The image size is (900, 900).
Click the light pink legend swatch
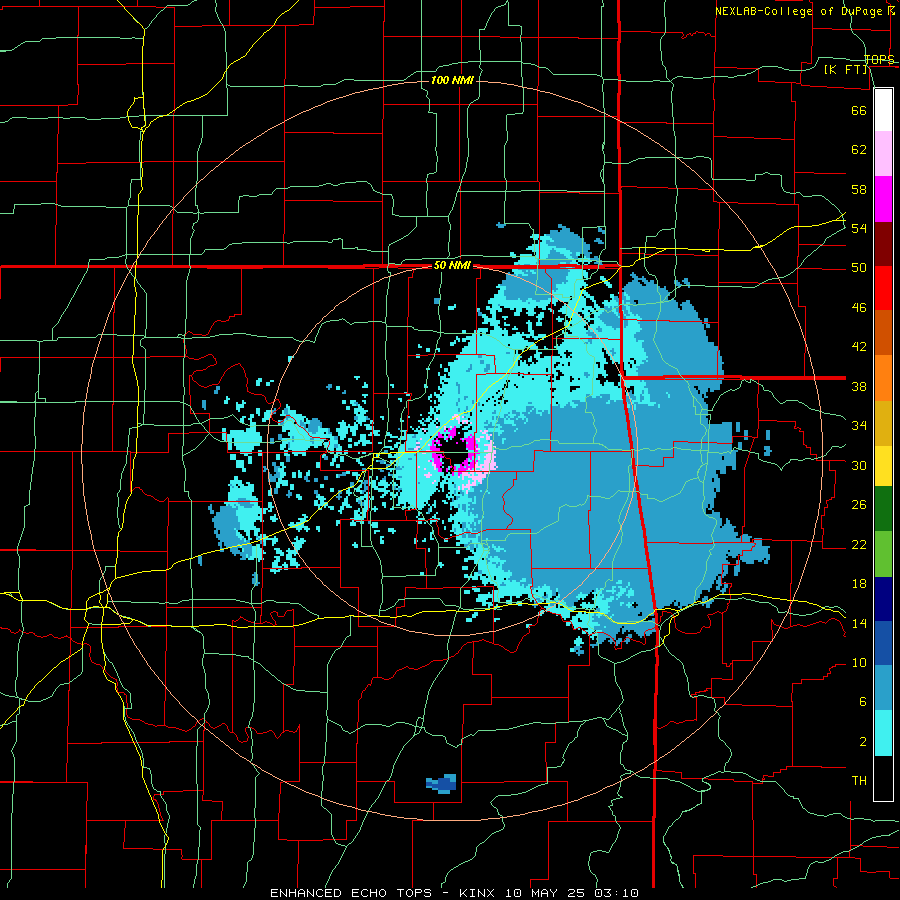[883, 154]
